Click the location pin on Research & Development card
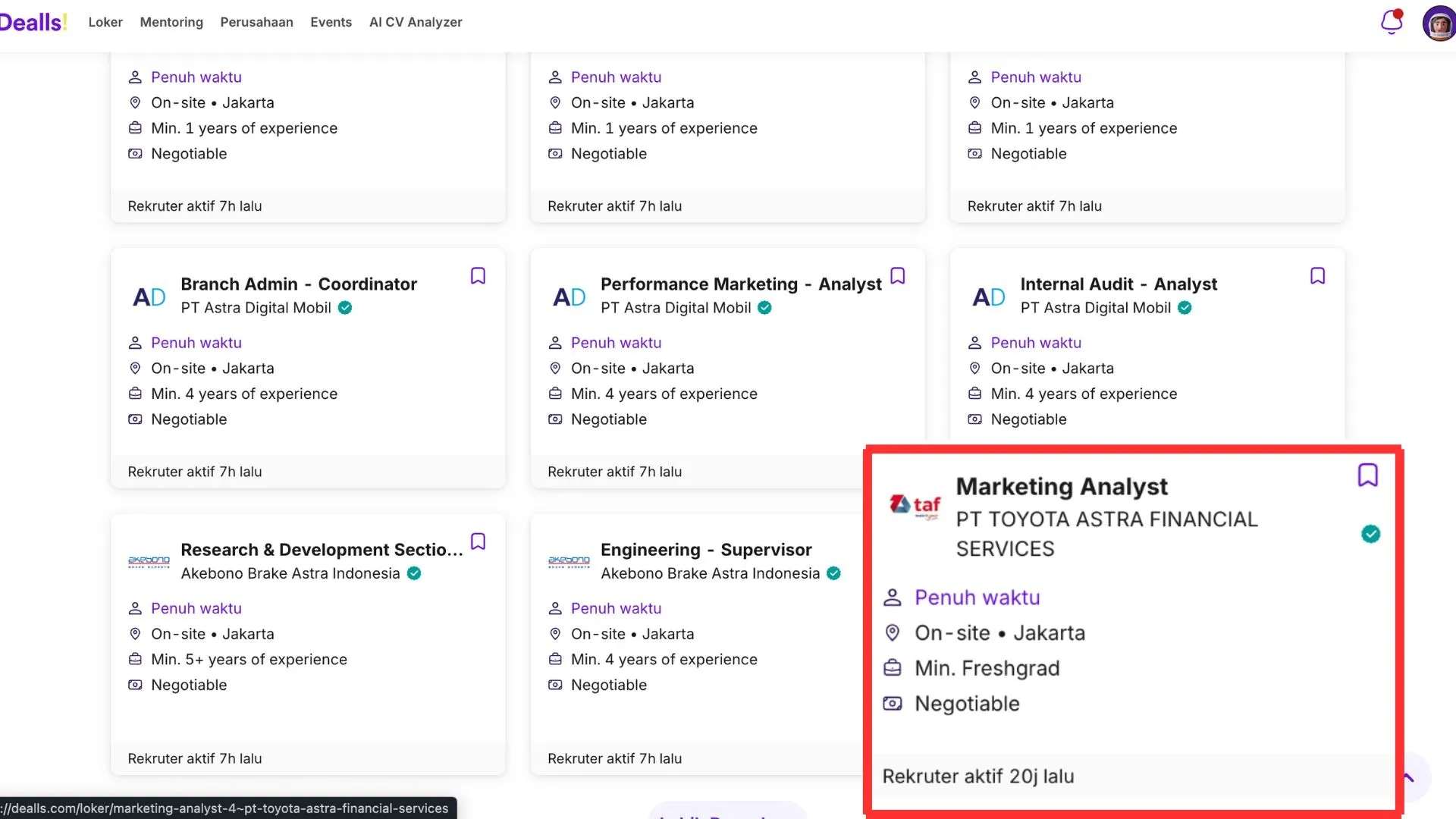Screen dimensions: 1456x819 pos(135,634)
